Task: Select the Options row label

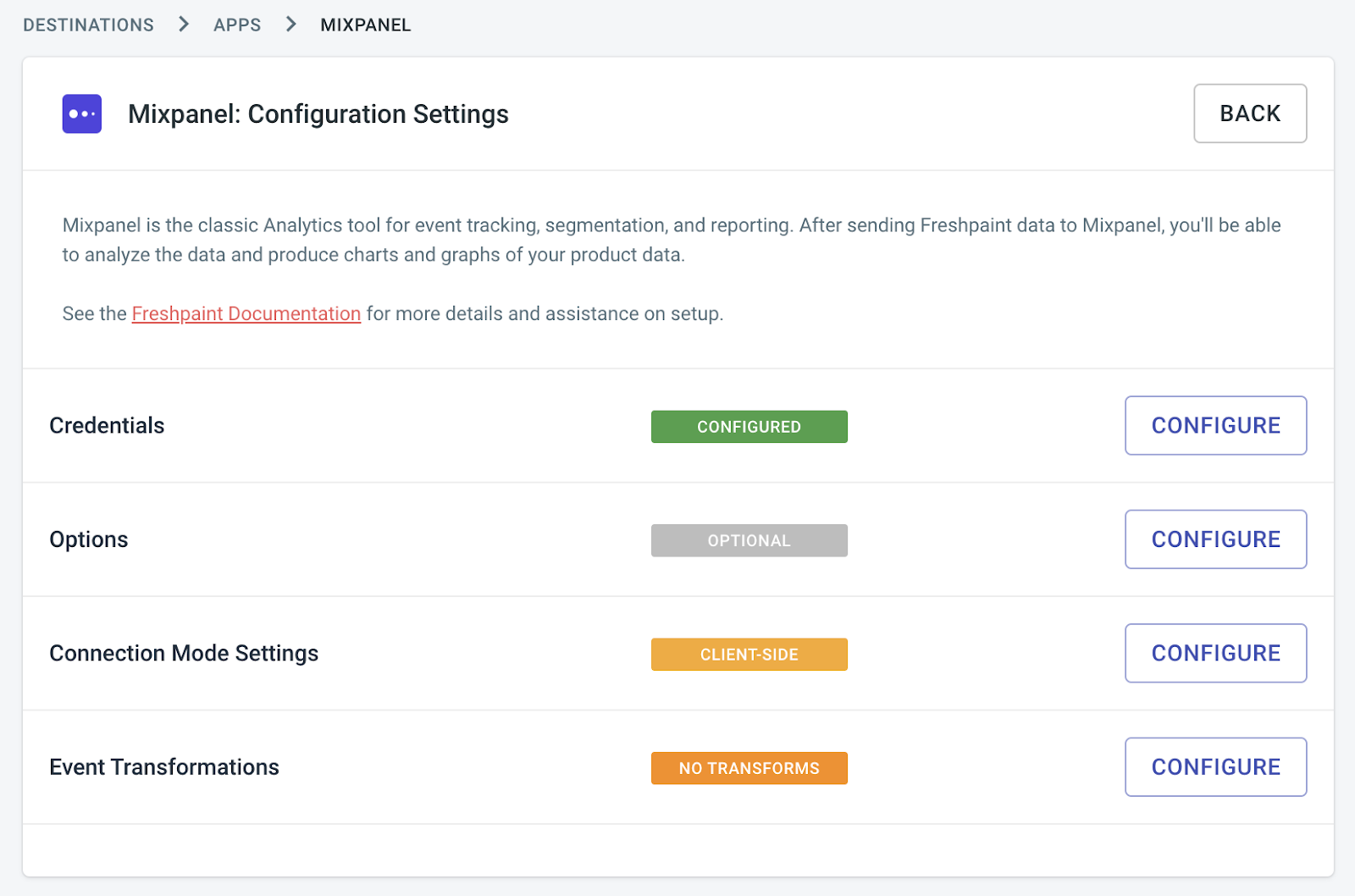Action: point(89,539)
